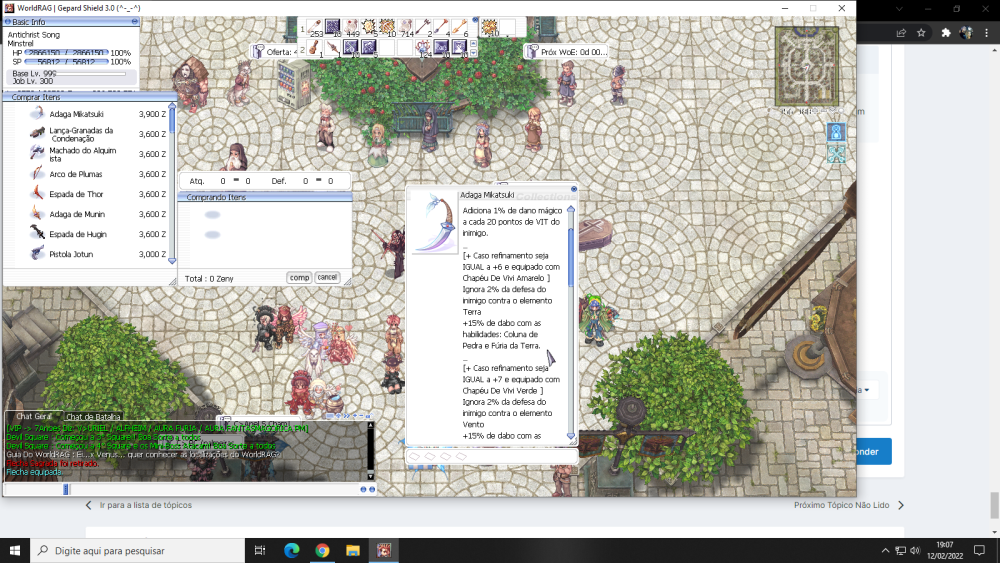Click item description scrollbar up arrow

pyautogui.click(x=571, y=209)
